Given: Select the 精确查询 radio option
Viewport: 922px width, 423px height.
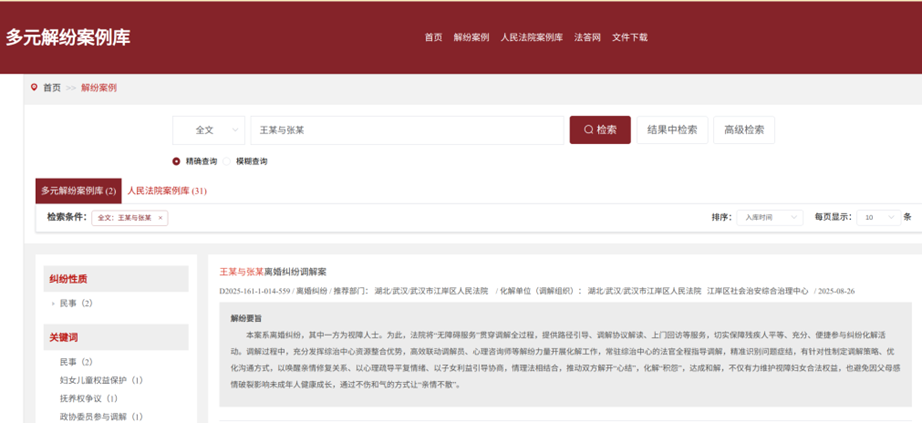Looking at the screenshot, I should point(177,161).
